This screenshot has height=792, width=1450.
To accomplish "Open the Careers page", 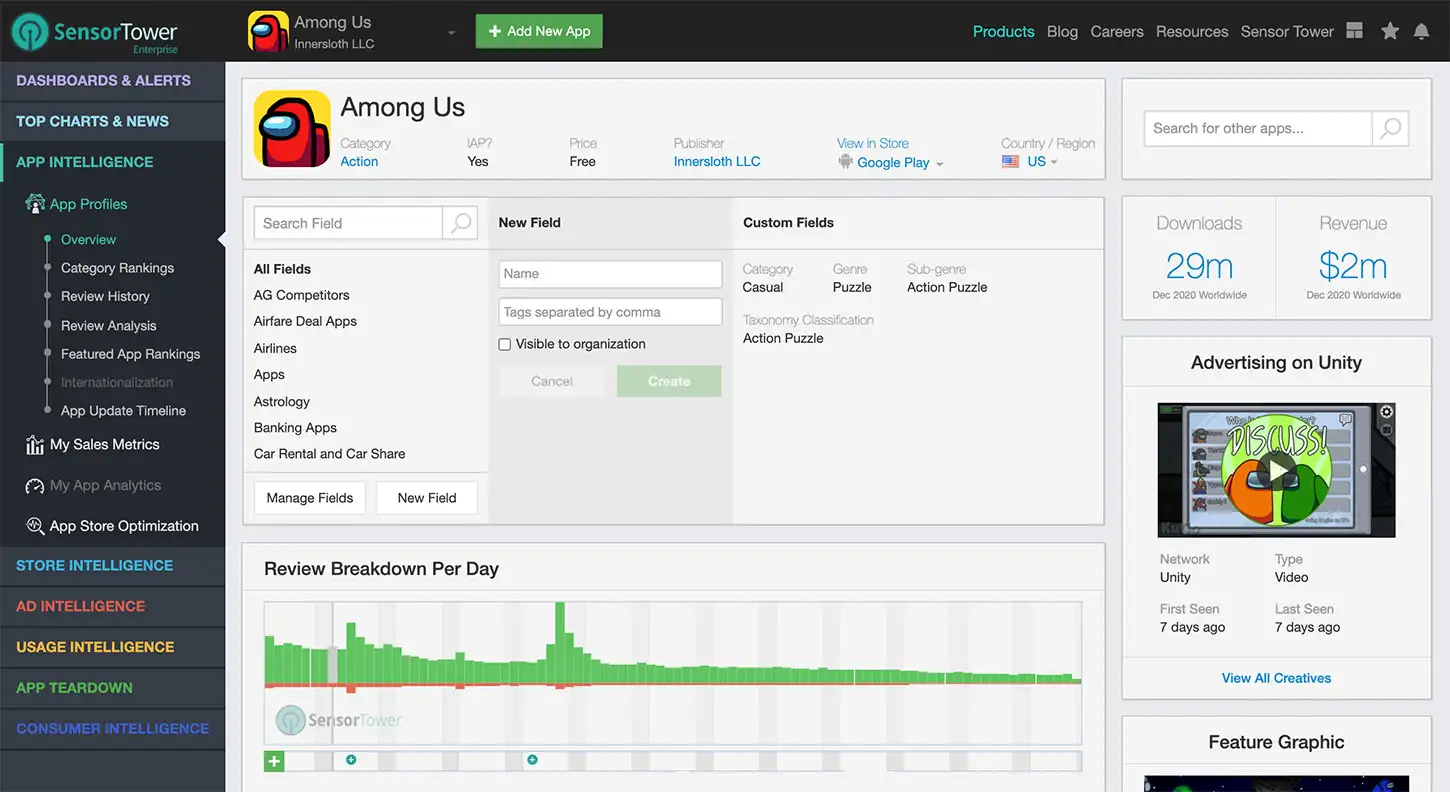I will click(x=1117, y=31).
